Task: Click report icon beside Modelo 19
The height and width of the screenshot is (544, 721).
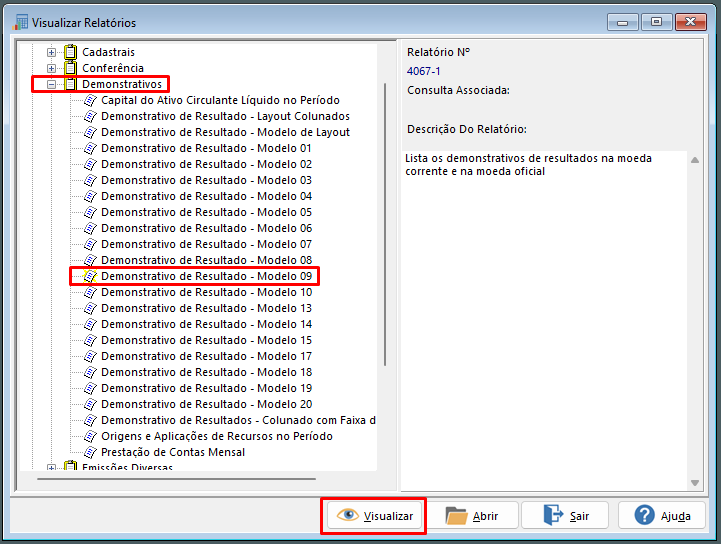Action: point(91,389)
